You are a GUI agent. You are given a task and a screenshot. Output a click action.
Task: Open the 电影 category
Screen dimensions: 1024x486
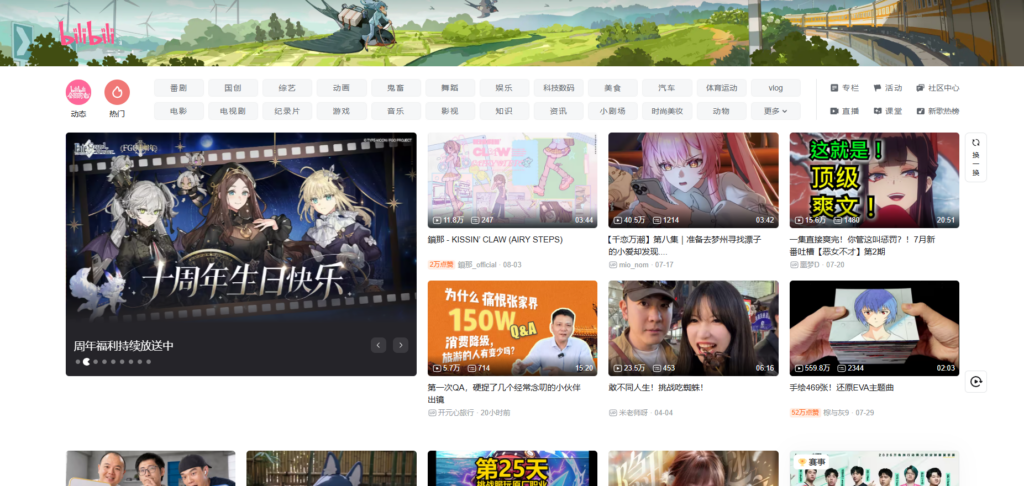click(x=179, y=111)
